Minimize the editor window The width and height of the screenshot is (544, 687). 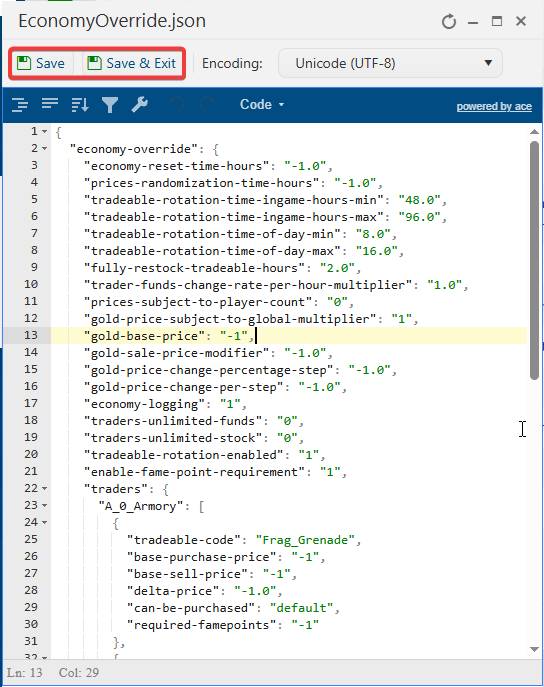pyautogui.click(x=473, y=22)
